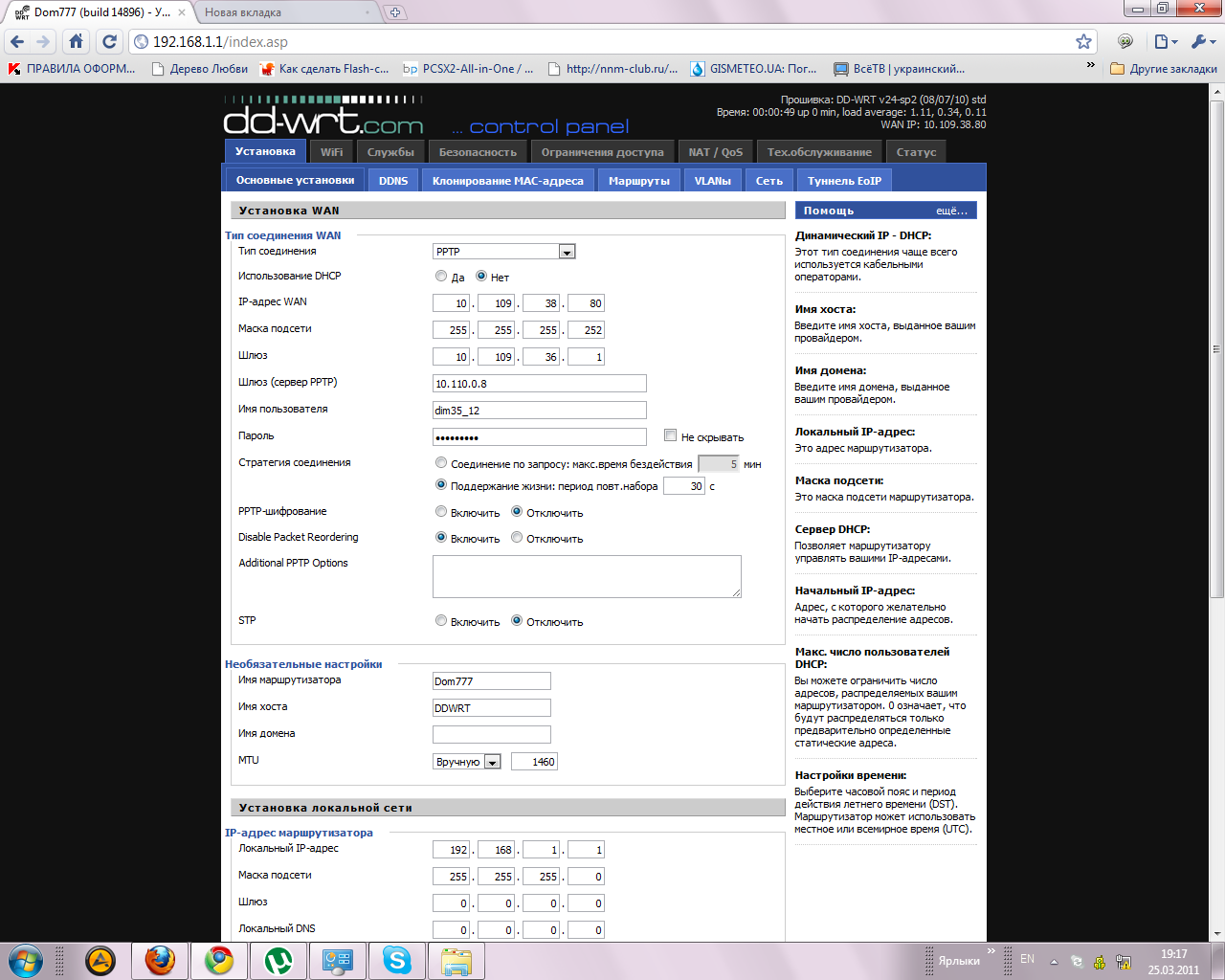
Task: Open the ПРАВИЛА ОФОРМ... bookmark
Action: (73, 69)
